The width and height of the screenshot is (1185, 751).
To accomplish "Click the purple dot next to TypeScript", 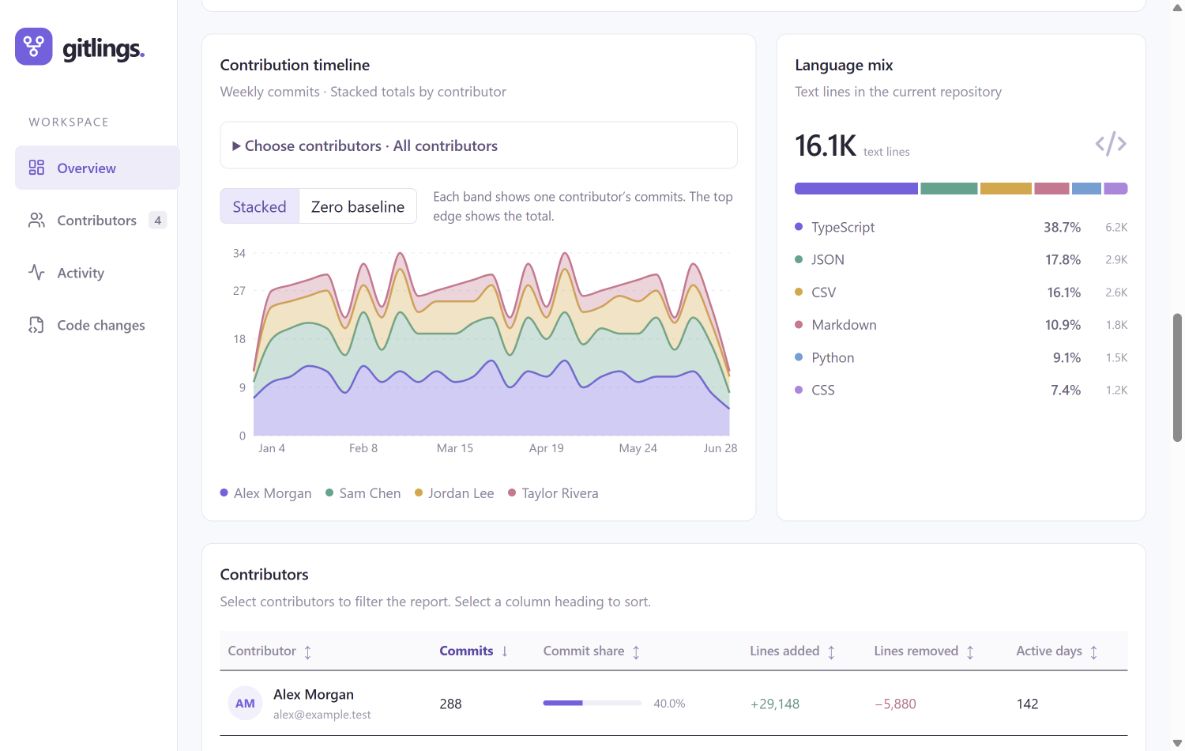I will (799, 227).
